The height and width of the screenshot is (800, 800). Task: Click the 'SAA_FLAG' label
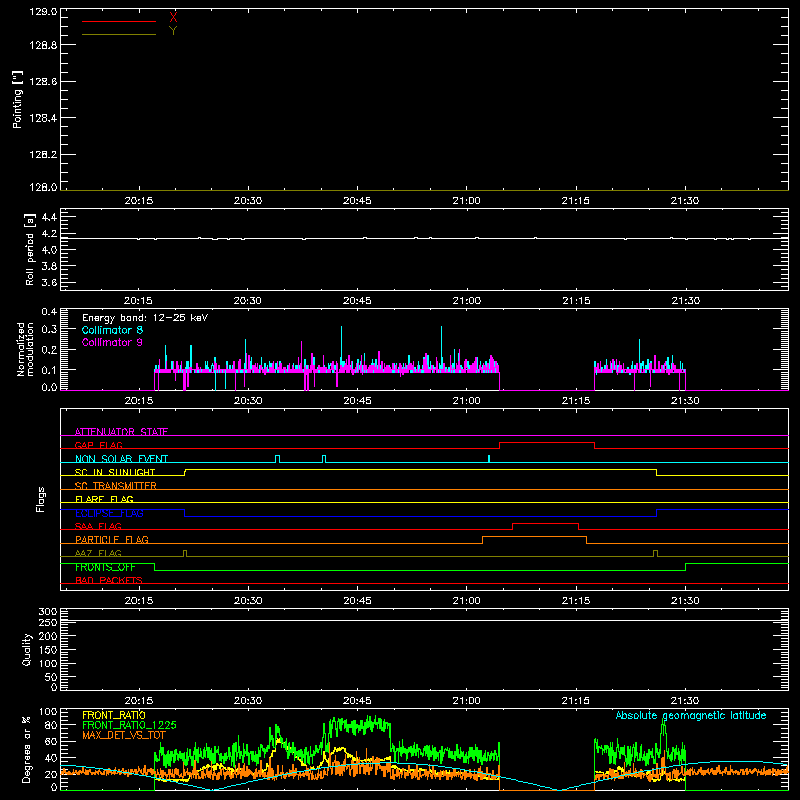tap(98, 526)
